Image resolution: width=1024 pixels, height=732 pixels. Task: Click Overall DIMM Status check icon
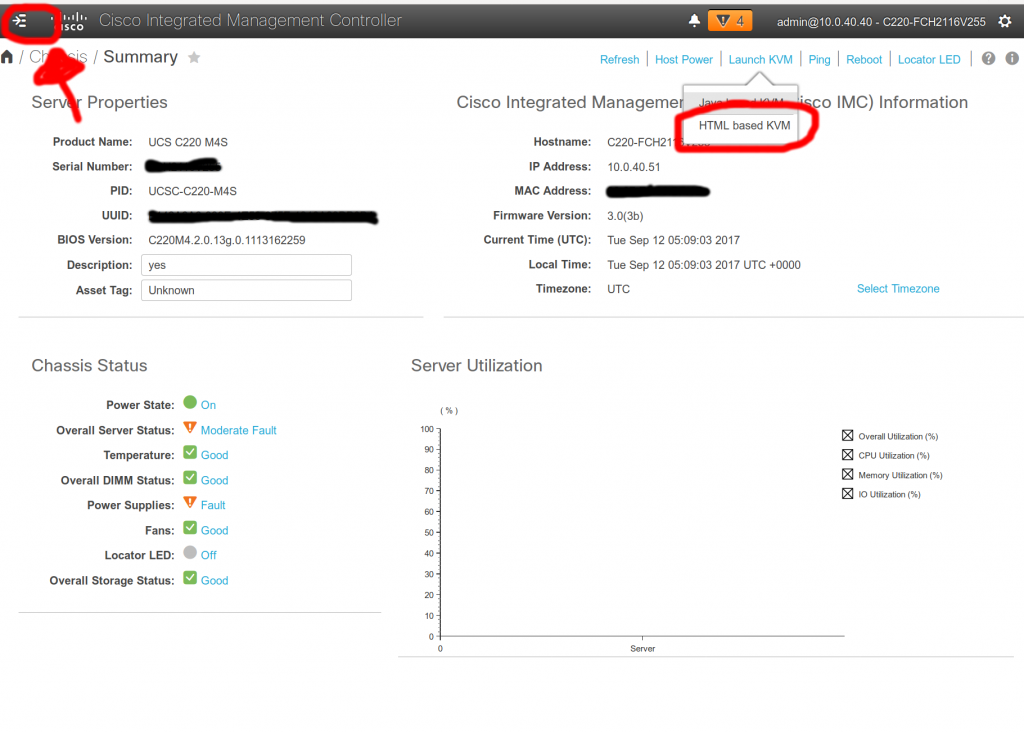[190, 477]
